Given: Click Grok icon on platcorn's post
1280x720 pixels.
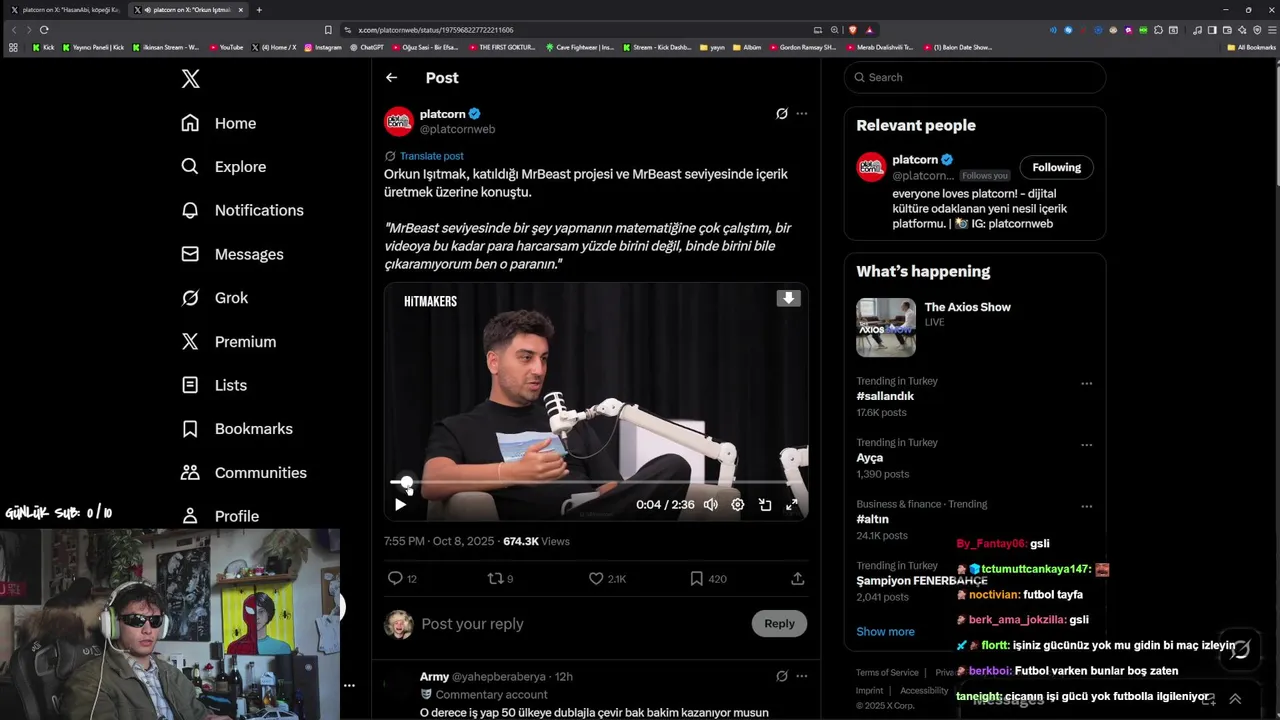Looking at the screenshot, I should click(x=782, y=114).
